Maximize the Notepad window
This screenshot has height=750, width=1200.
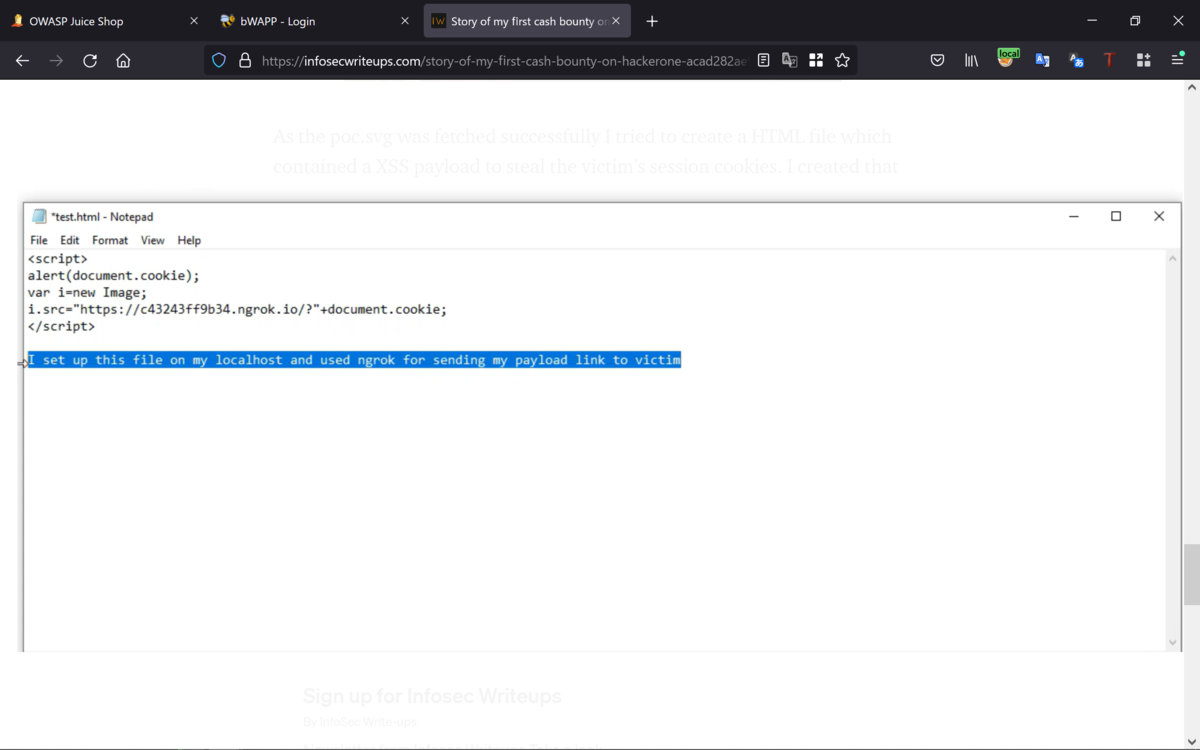pos(1116,216)
